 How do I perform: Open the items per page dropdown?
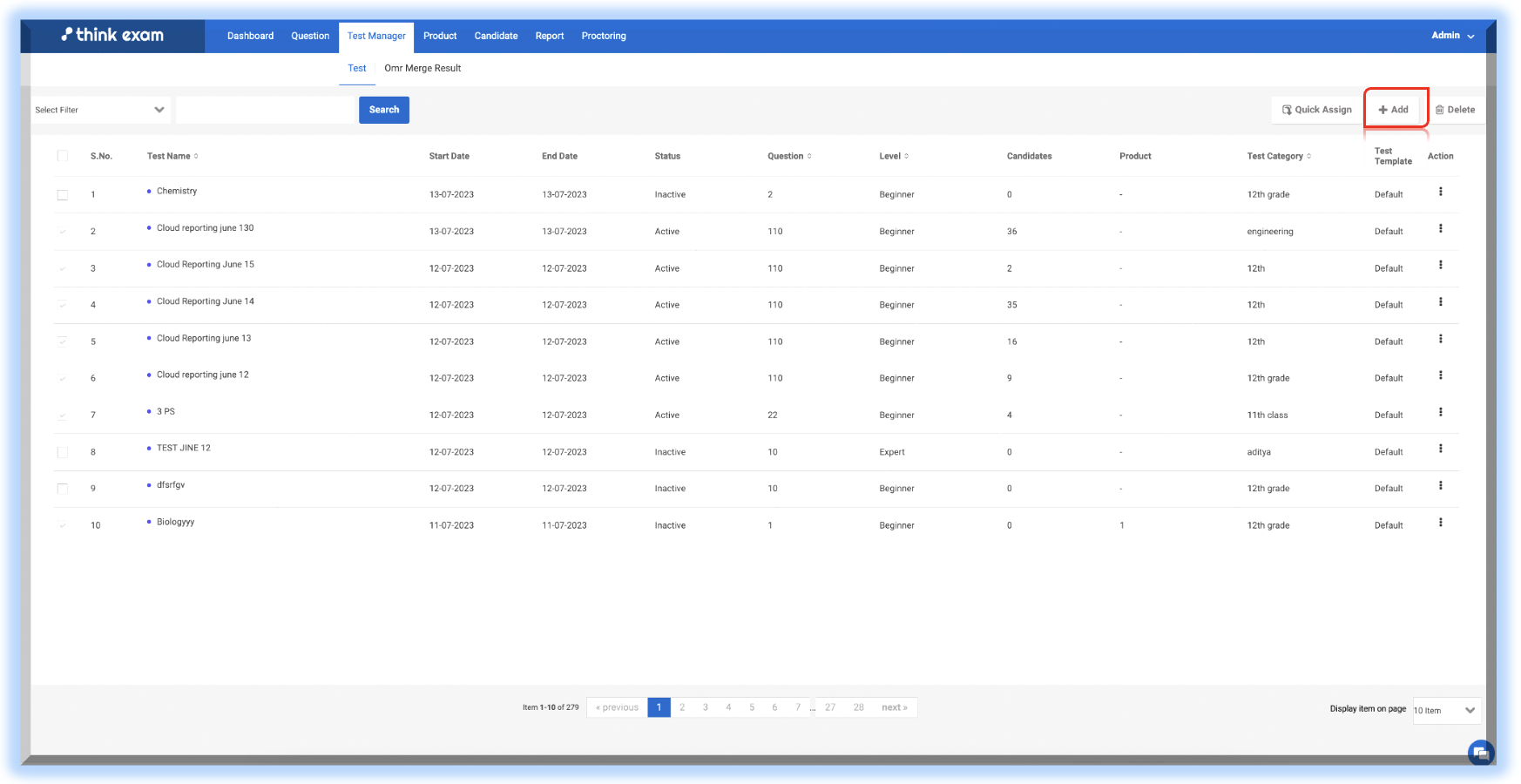coord(1446,710)
